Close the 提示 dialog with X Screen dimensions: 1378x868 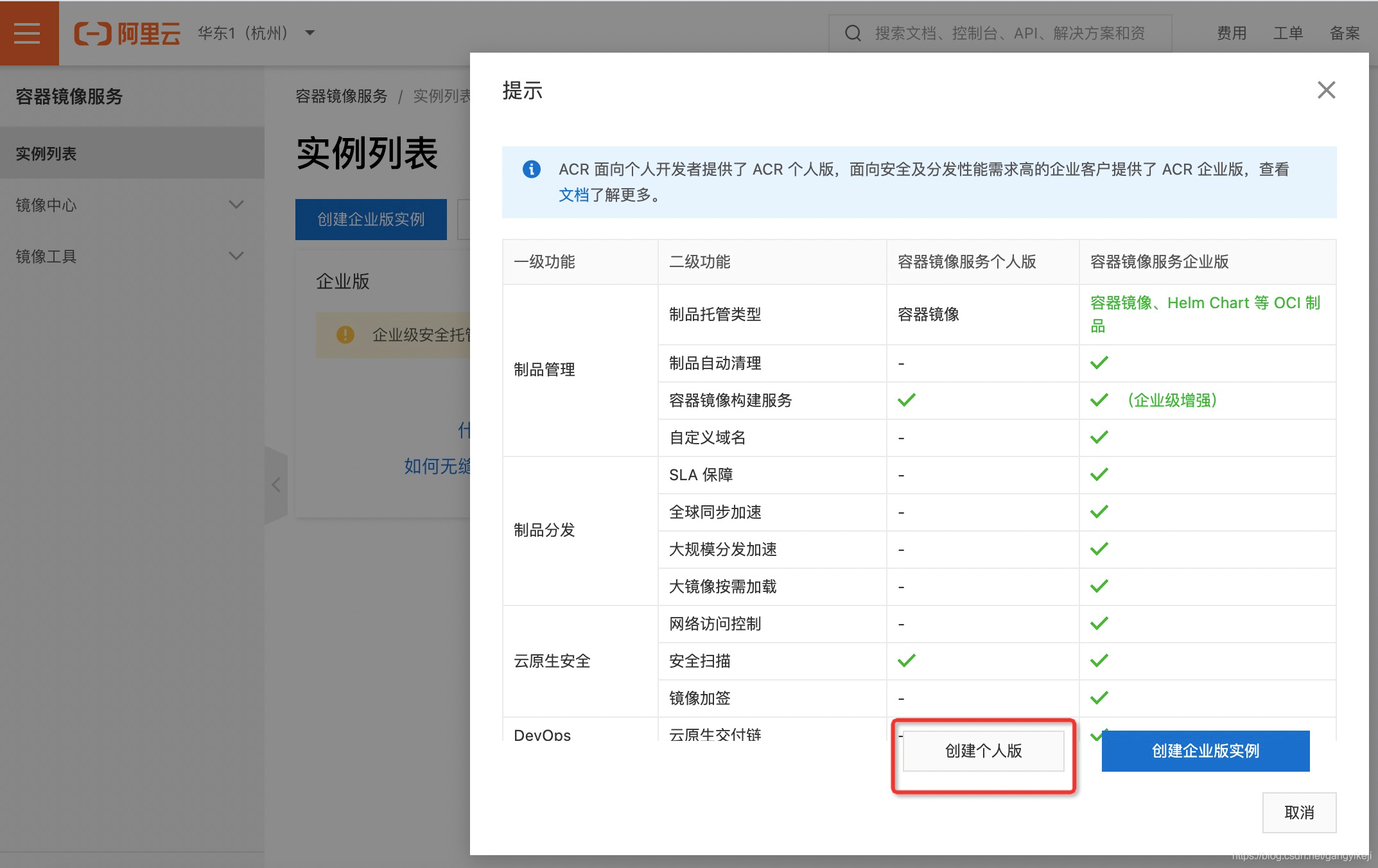(1326, 90)
